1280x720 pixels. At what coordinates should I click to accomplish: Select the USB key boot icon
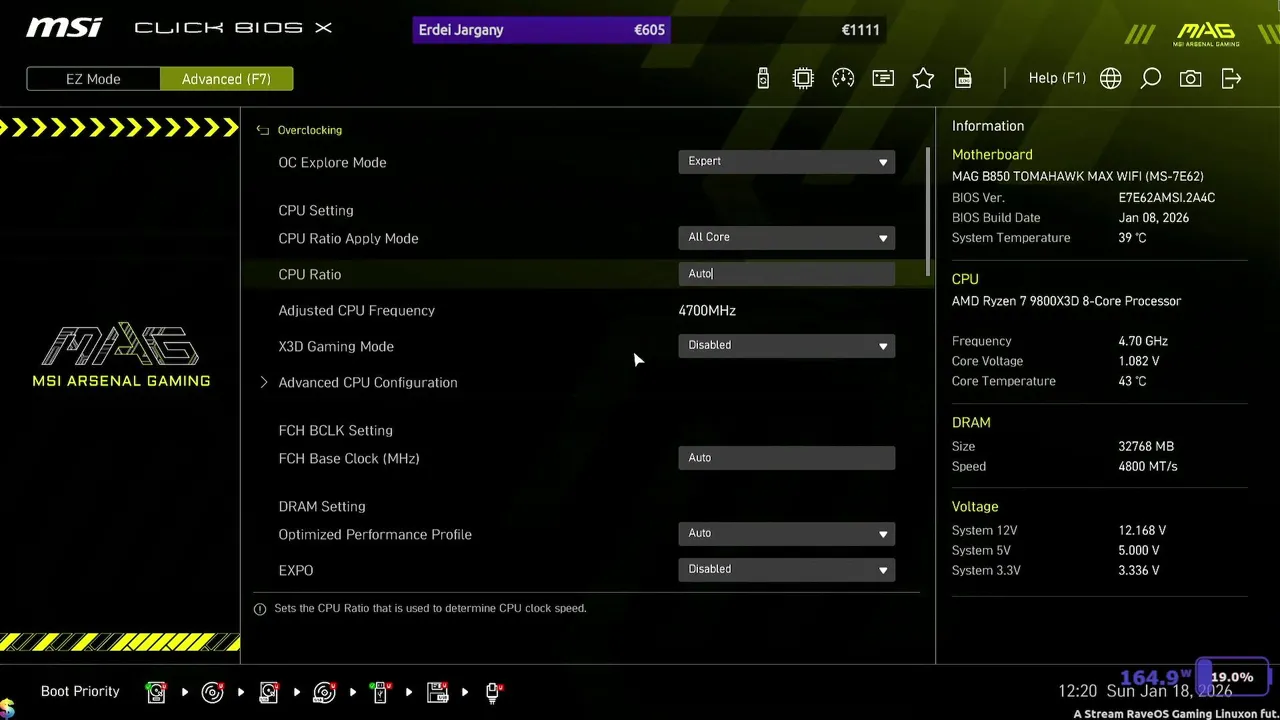pos(380,691)
